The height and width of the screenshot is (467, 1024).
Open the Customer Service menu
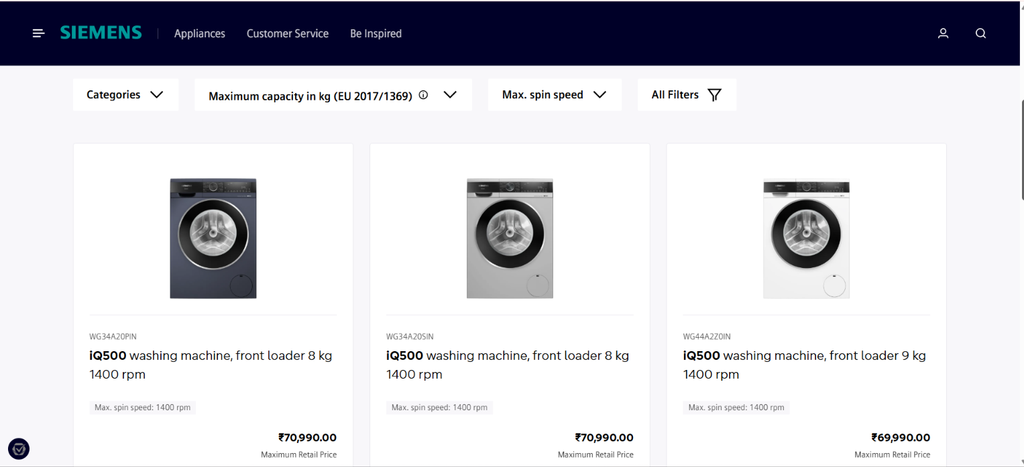287,33
